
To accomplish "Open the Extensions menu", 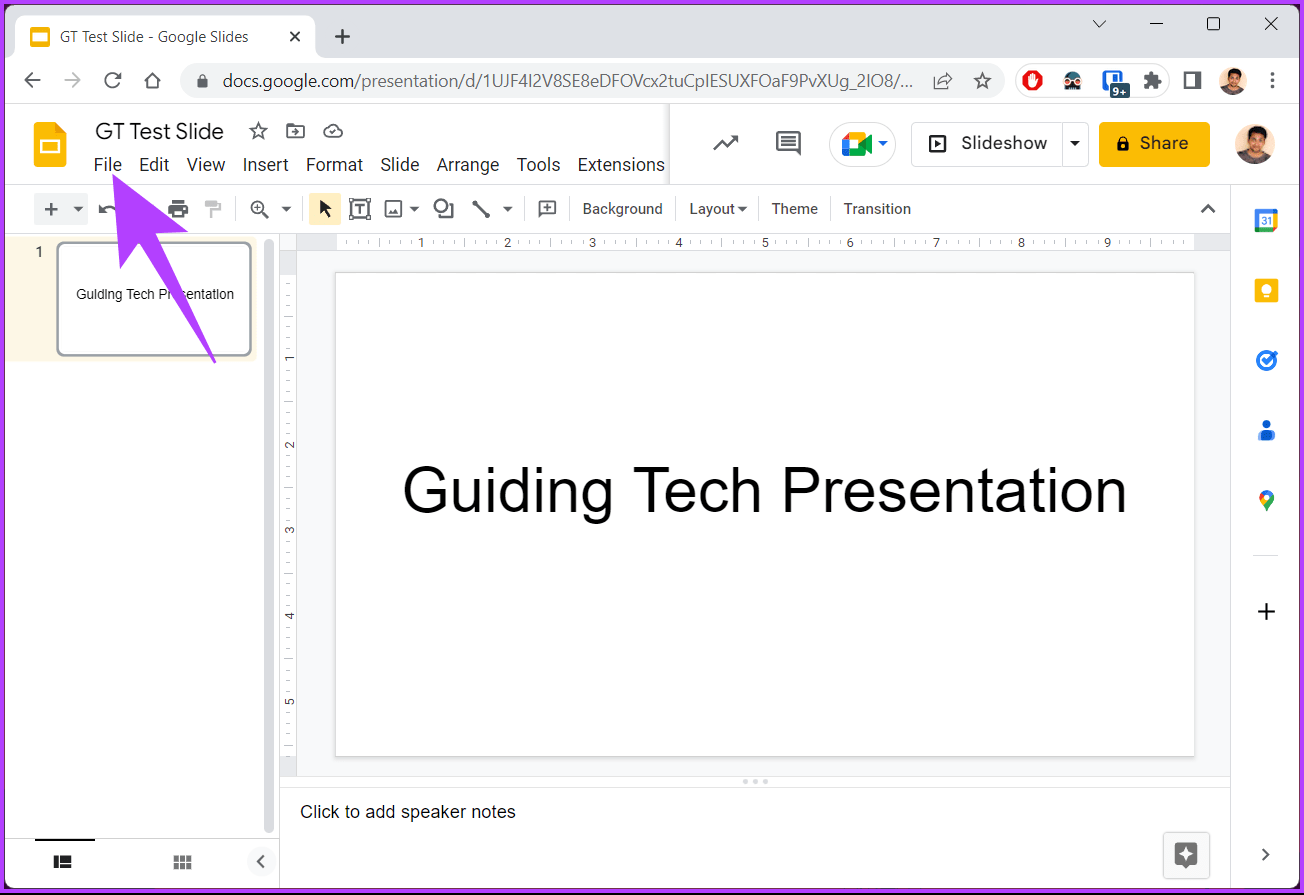I will click(620, 164).
